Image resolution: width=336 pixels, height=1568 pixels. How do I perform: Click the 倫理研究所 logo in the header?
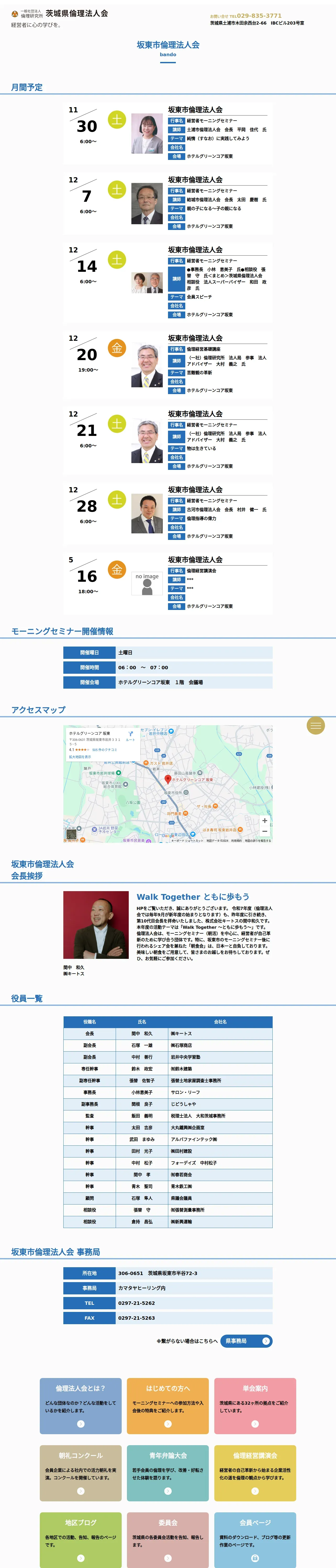point(27,13)
